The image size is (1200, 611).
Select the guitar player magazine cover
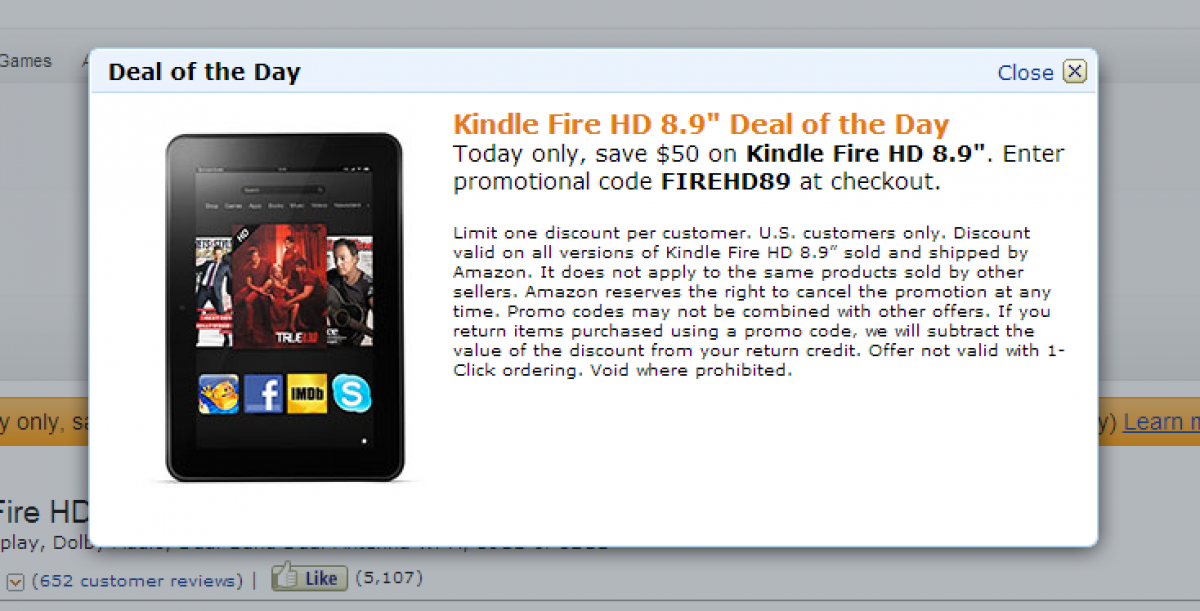pos(350,288)
